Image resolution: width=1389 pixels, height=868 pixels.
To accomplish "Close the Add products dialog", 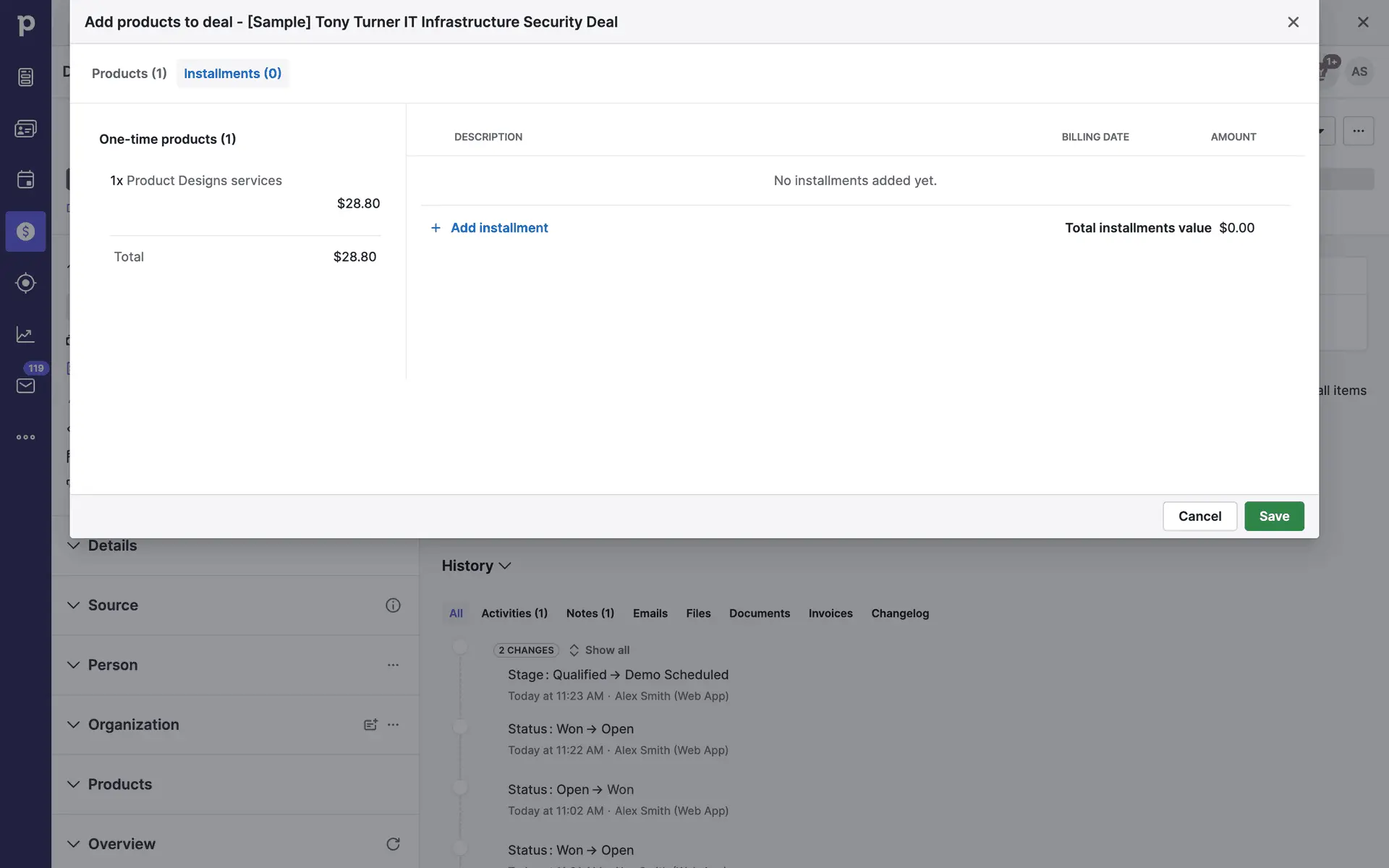I will pyautogui.click(x=1293, y=22).
